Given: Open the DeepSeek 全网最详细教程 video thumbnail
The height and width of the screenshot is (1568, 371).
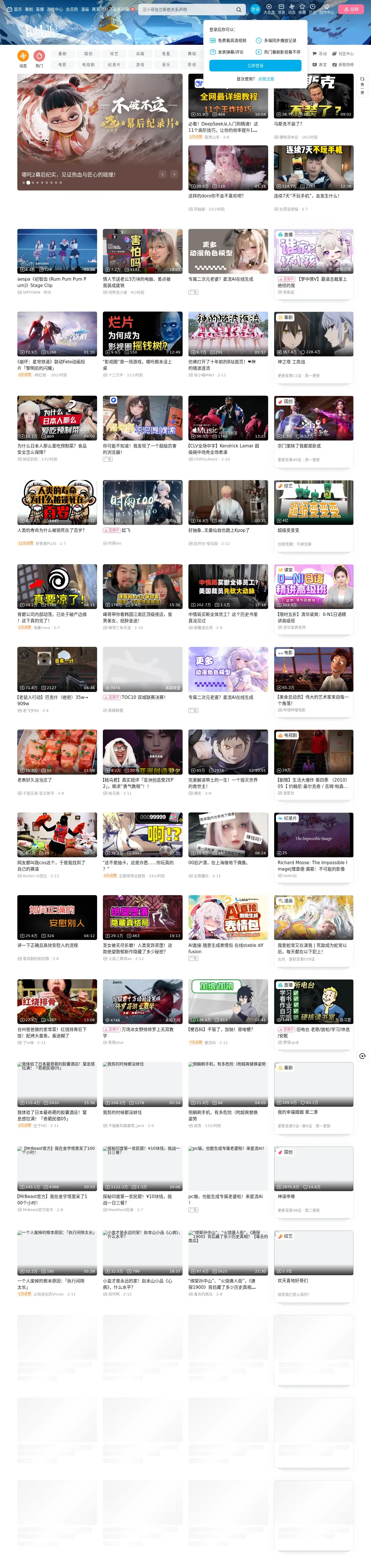Looking at the screenshot, I should tap(228, 96).
